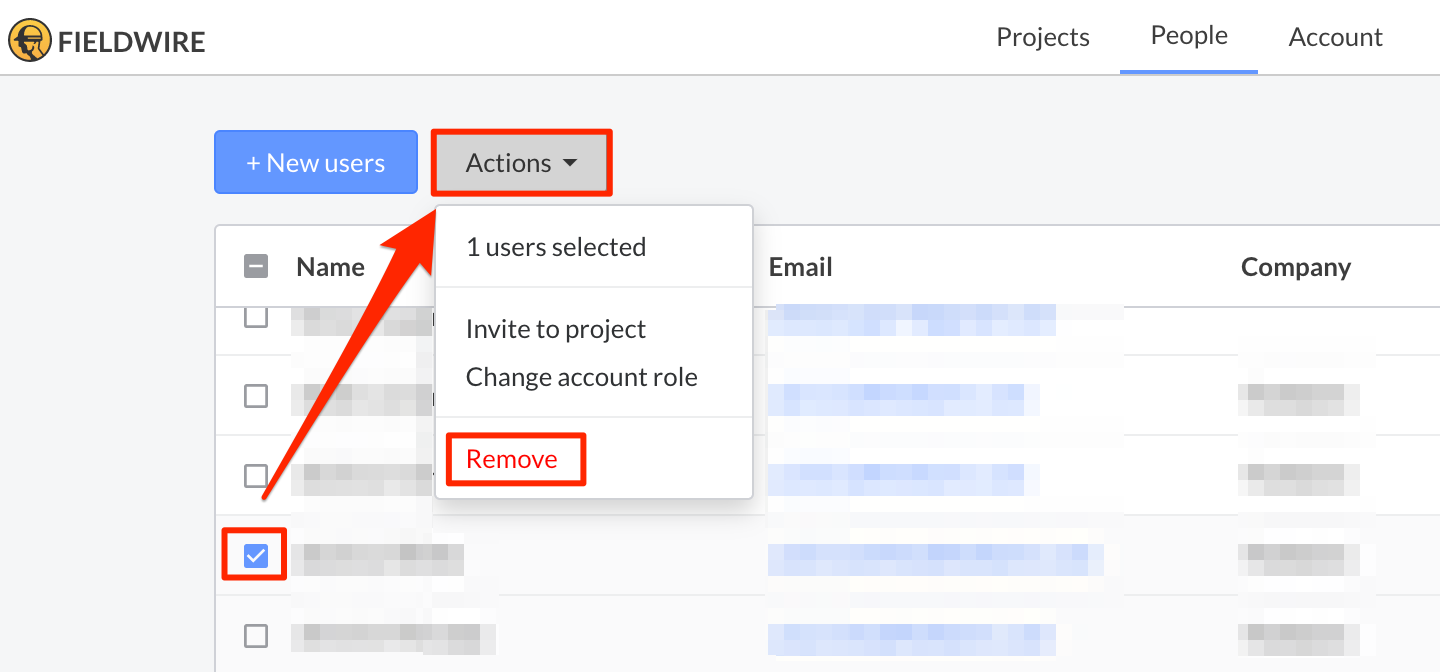Open the Actions button menu
Image resolution: width=1440 pixels, height=672 pixels.
click(x=520, y=162)
